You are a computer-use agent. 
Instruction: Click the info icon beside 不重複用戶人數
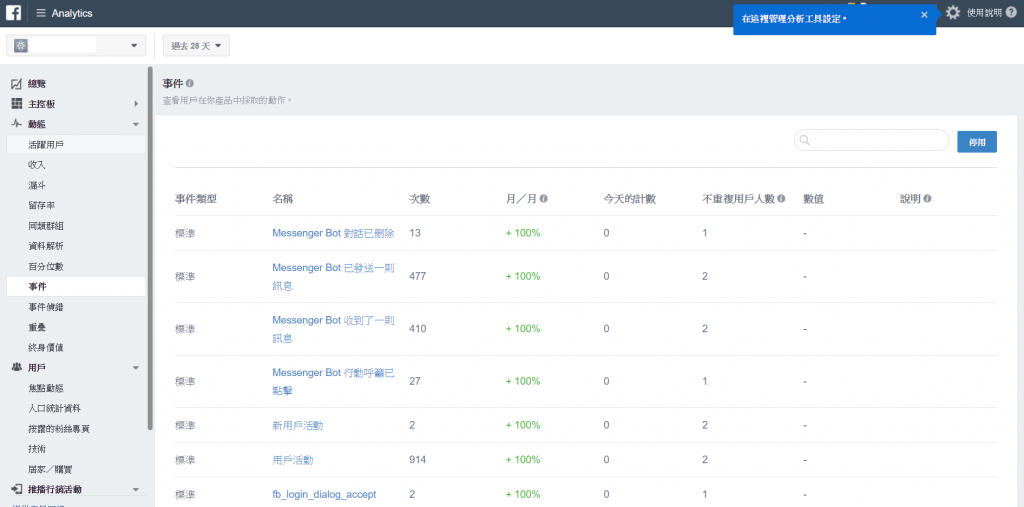coord(782,199)
